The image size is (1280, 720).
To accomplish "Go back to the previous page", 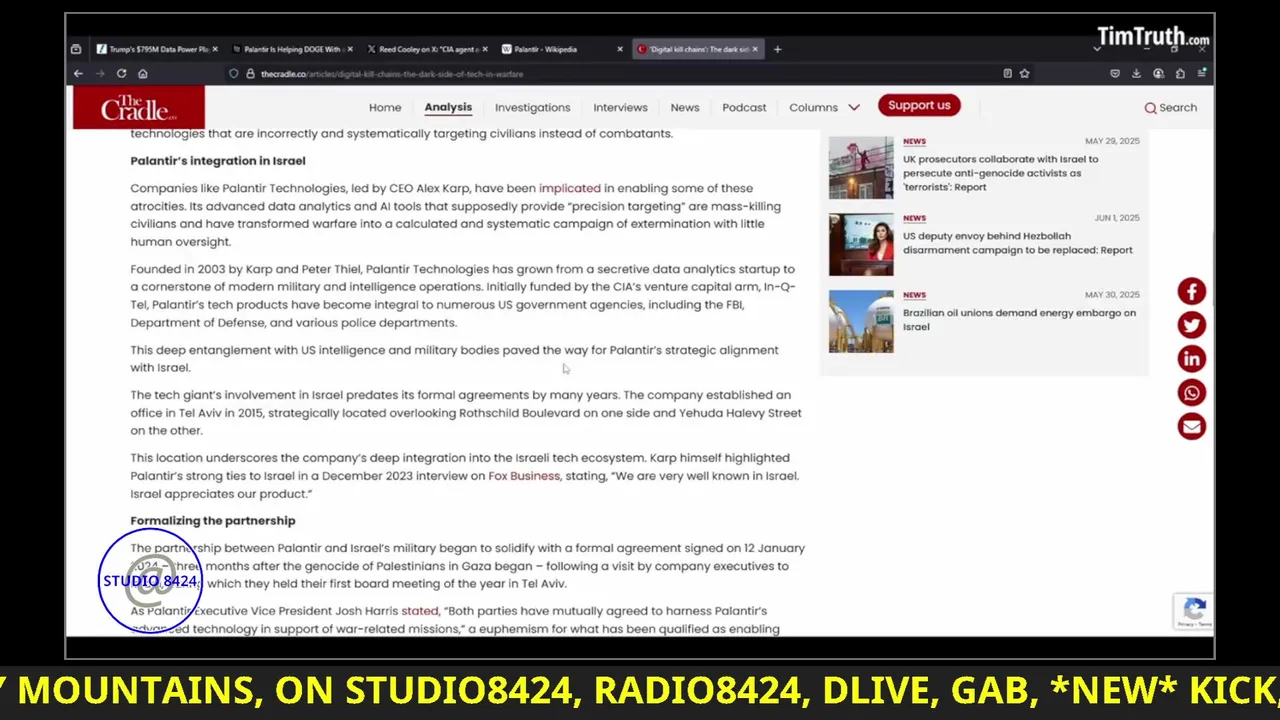I will tap(78, 73).
